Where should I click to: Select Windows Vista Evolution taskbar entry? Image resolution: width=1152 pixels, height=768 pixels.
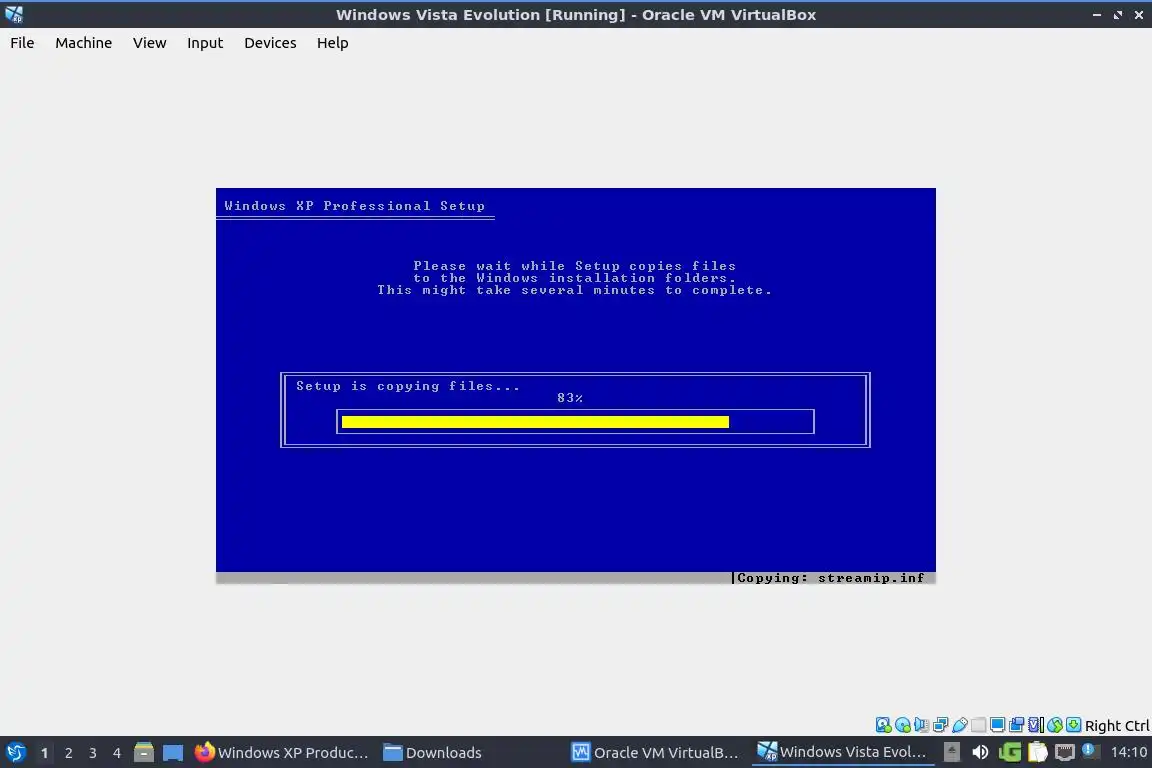pyautogui.click(x=842, y=753)
